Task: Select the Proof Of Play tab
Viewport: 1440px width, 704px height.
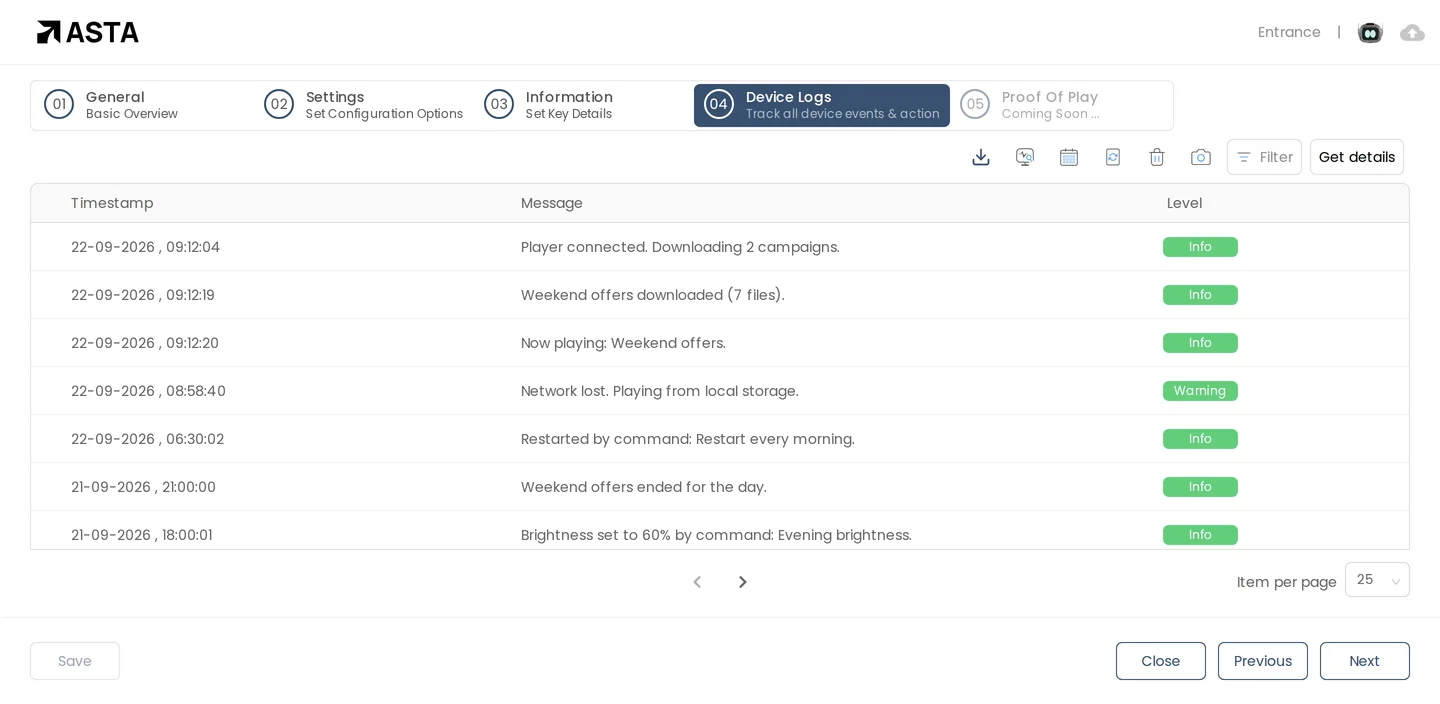Action: [x=1030, y=105]
